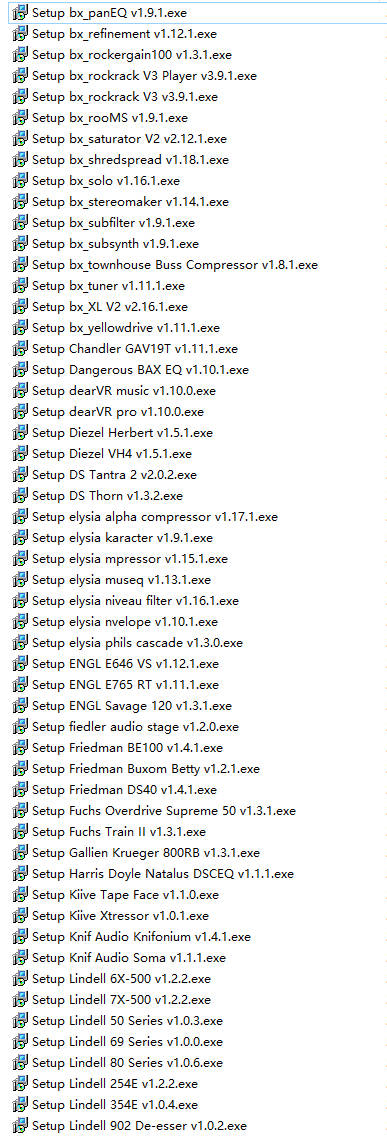This screenshot has height=1137, width=387.
Task: Click "Setup Gallien Krueger 800RB v1.3.1.exe"
Action: coord(146,853)
